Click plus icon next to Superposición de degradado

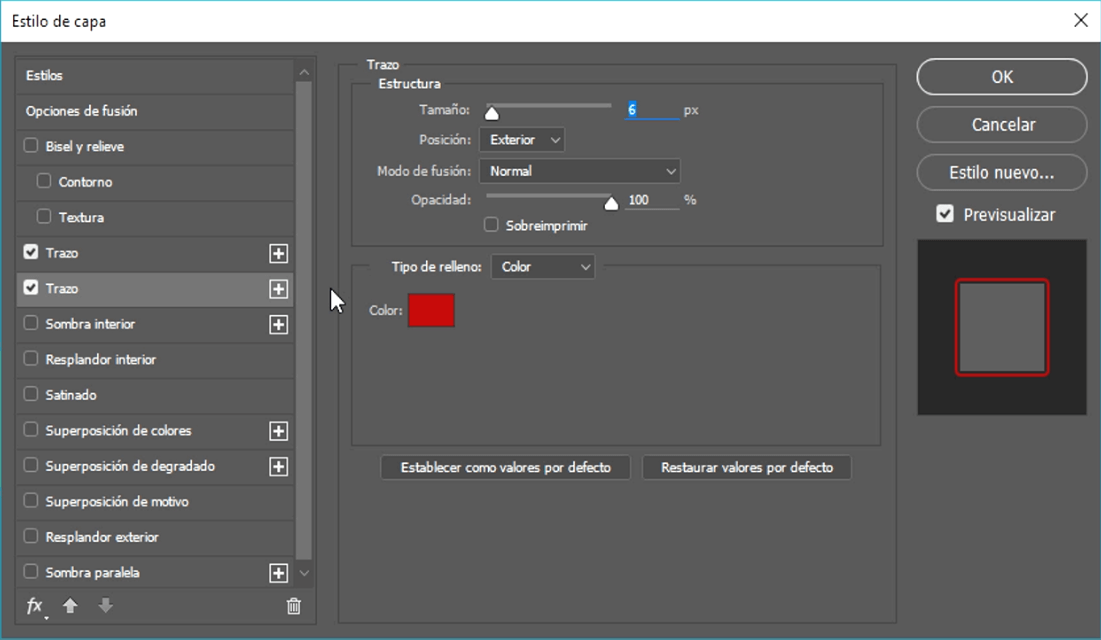(x=279, y=466)
